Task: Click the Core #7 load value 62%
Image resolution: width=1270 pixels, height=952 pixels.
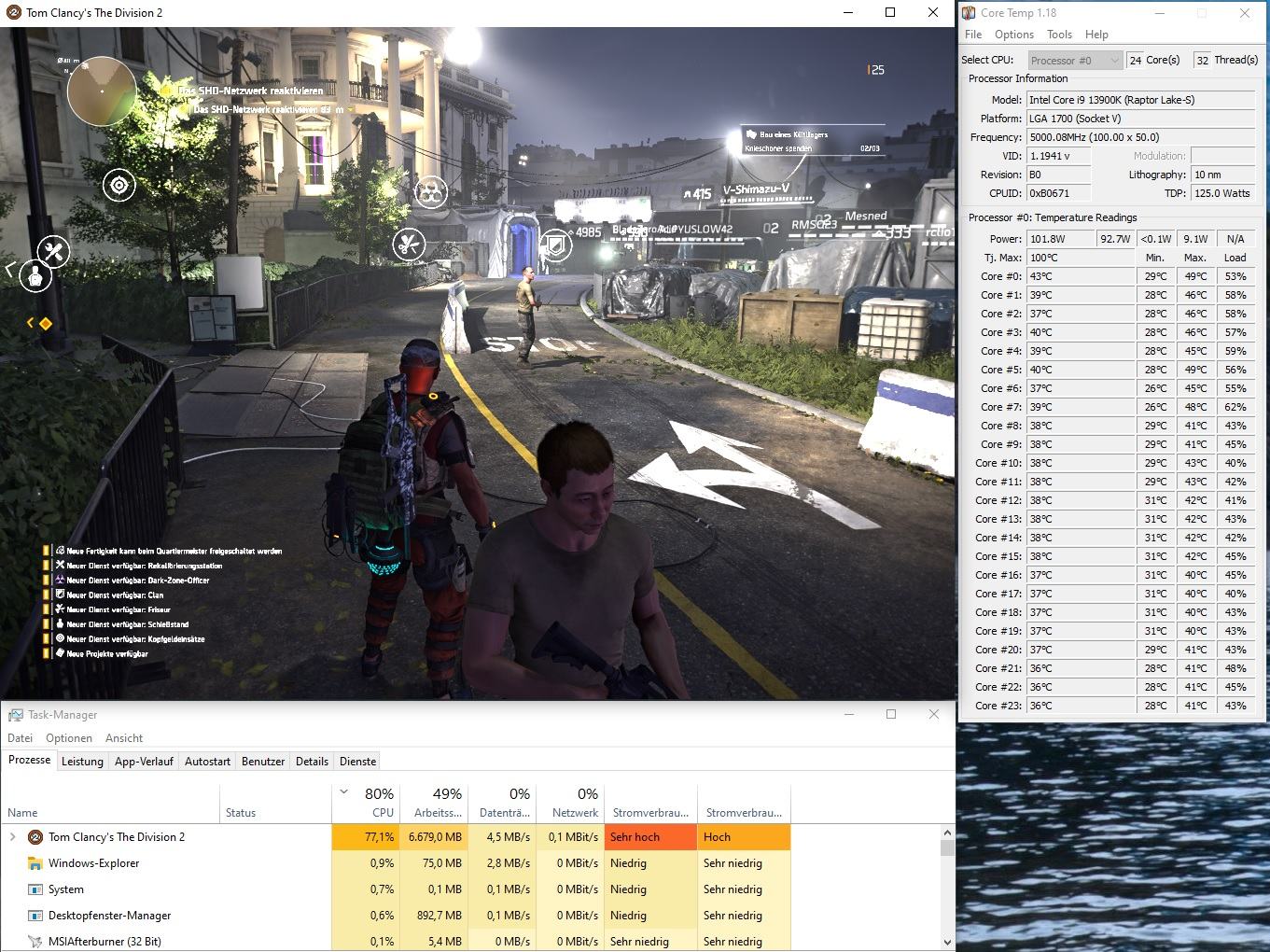Action: 1235,407
